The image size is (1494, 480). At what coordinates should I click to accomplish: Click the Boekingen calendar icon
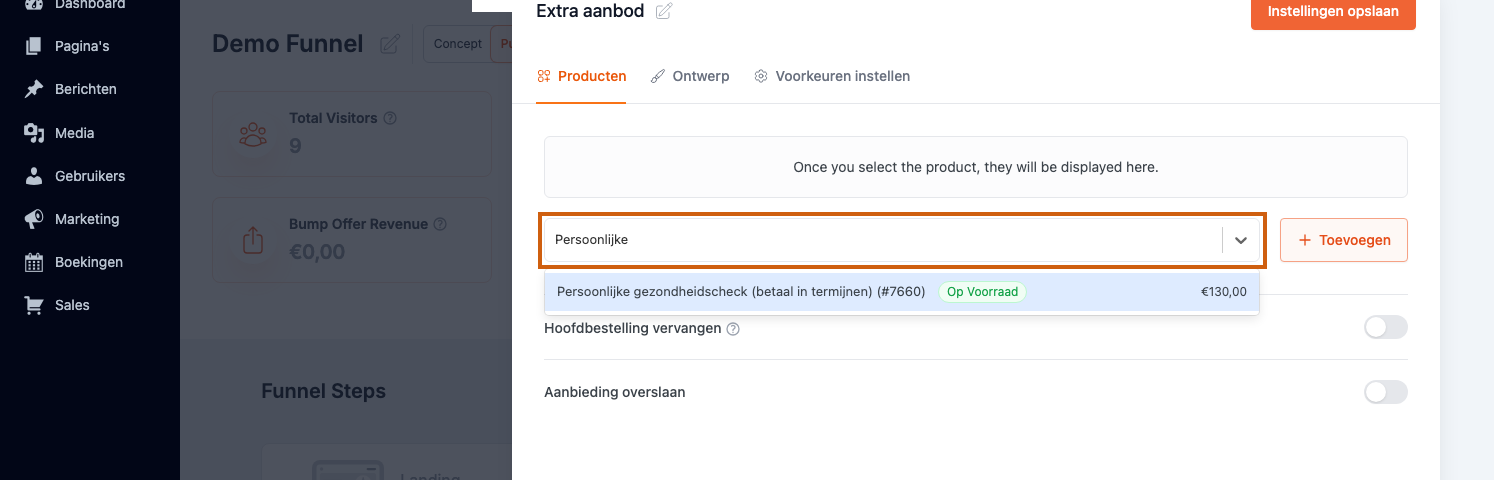coord(34,262)
